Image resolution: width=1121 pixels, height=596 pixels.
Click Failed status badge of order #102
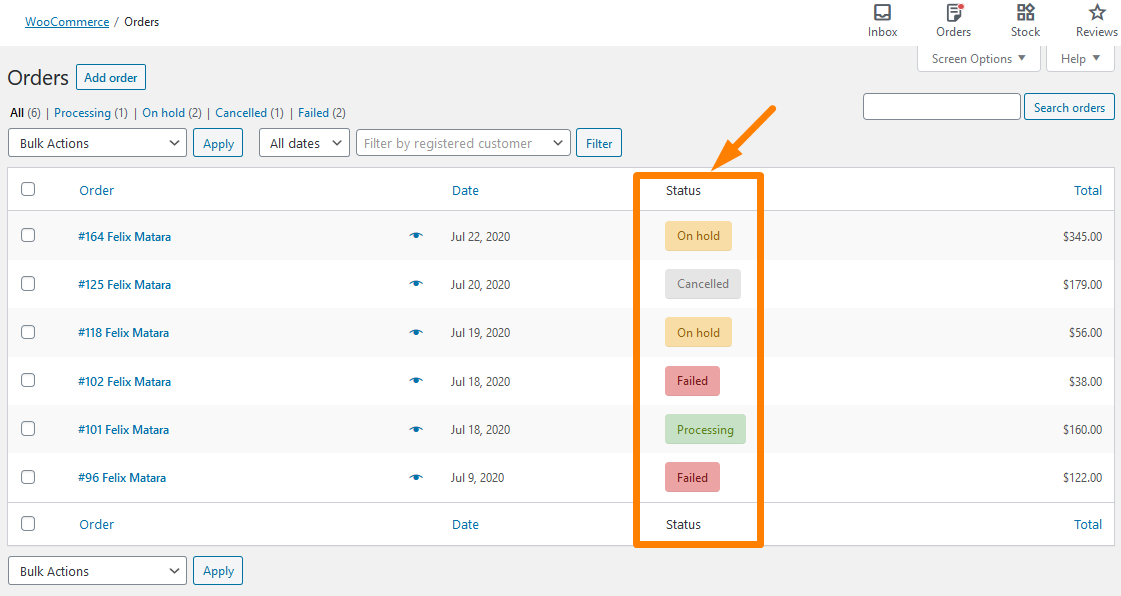(692, 381)
